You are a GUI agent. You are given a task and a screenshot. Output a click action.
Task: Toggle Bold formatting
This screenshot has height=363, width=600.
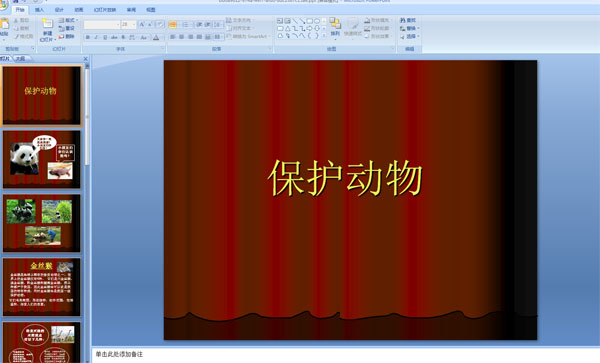pos(88,37)
